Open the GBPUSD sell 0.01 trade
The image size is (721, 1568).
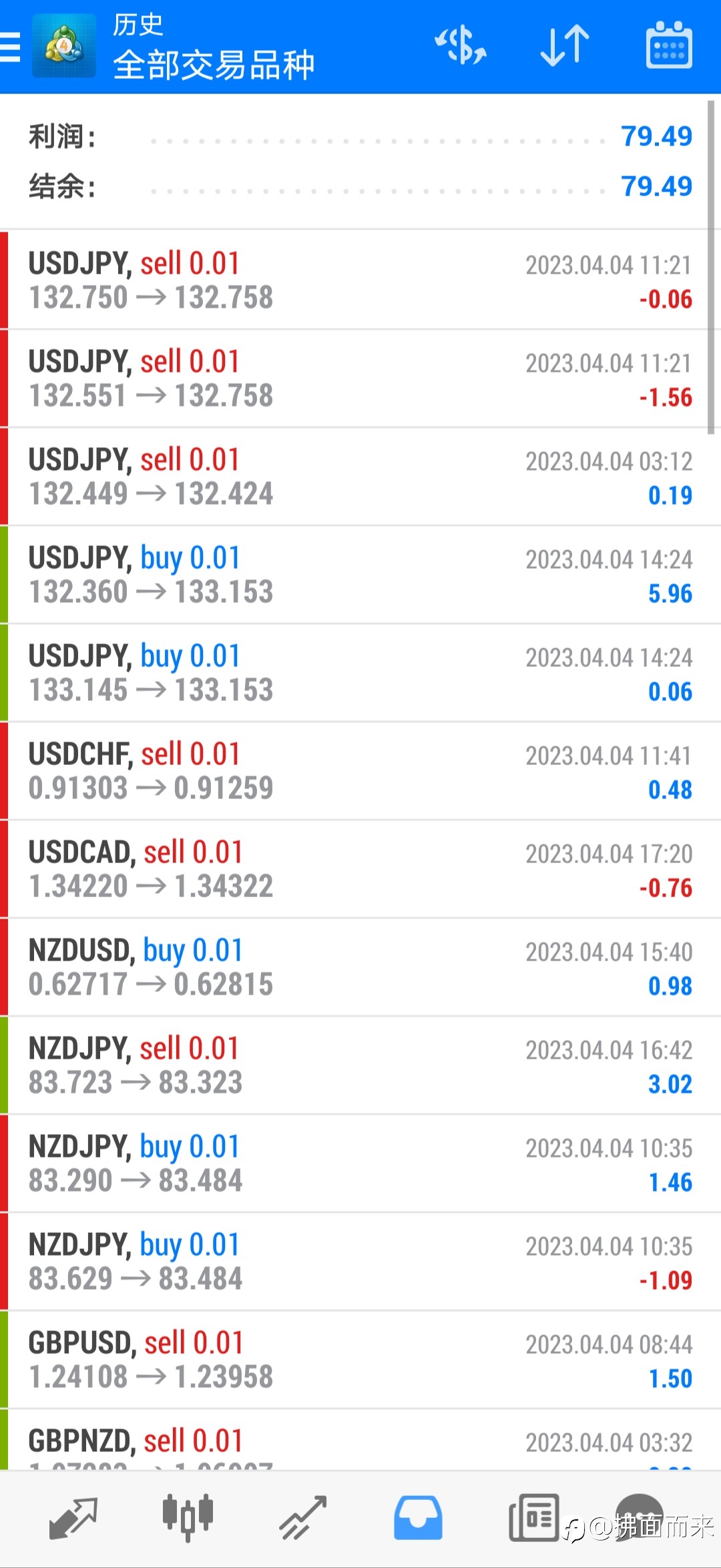[360, 1360]
